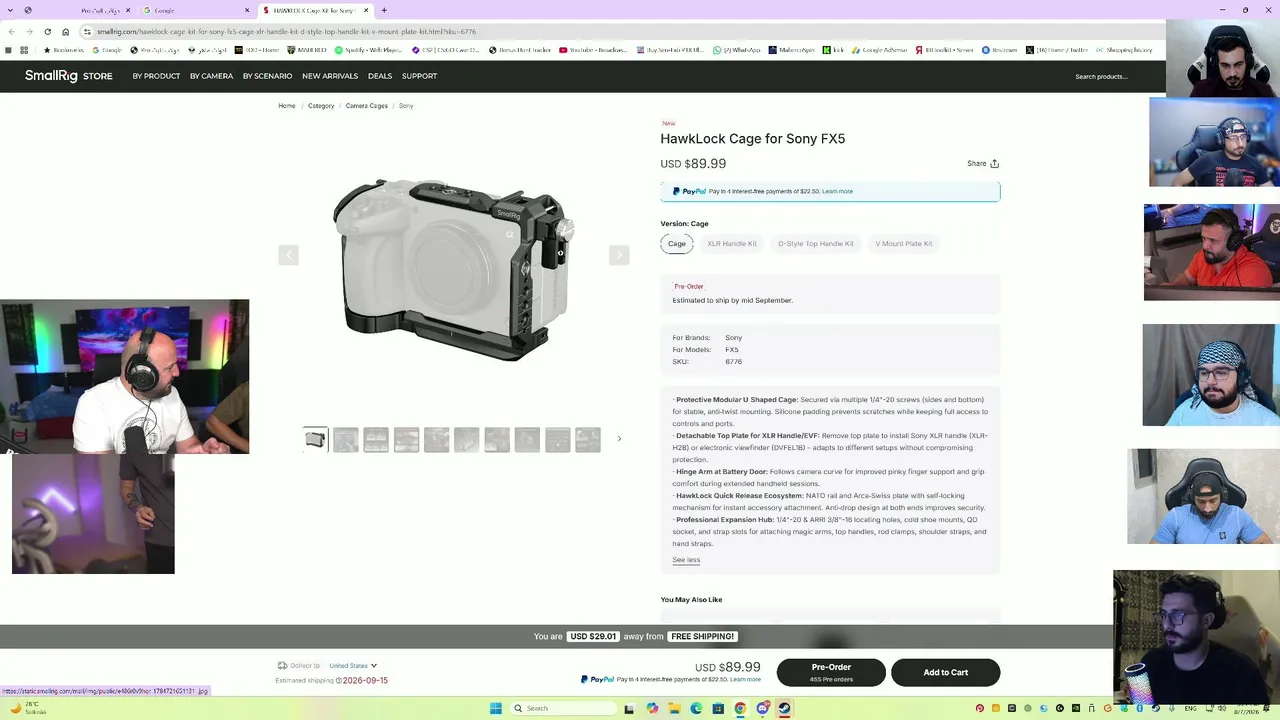Go back using the browser back arrow
1280x720 pixels.
click(x=11, y=31)
